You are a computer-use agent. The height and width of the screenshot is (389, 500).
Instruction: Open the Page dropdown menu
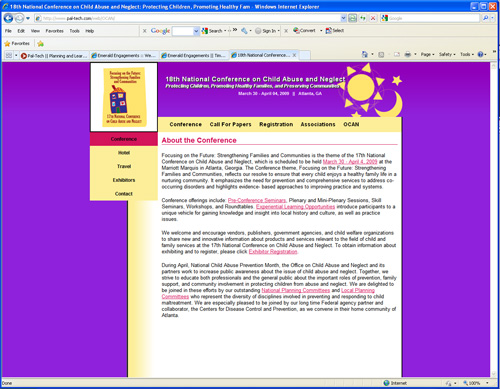pos(427,54)
